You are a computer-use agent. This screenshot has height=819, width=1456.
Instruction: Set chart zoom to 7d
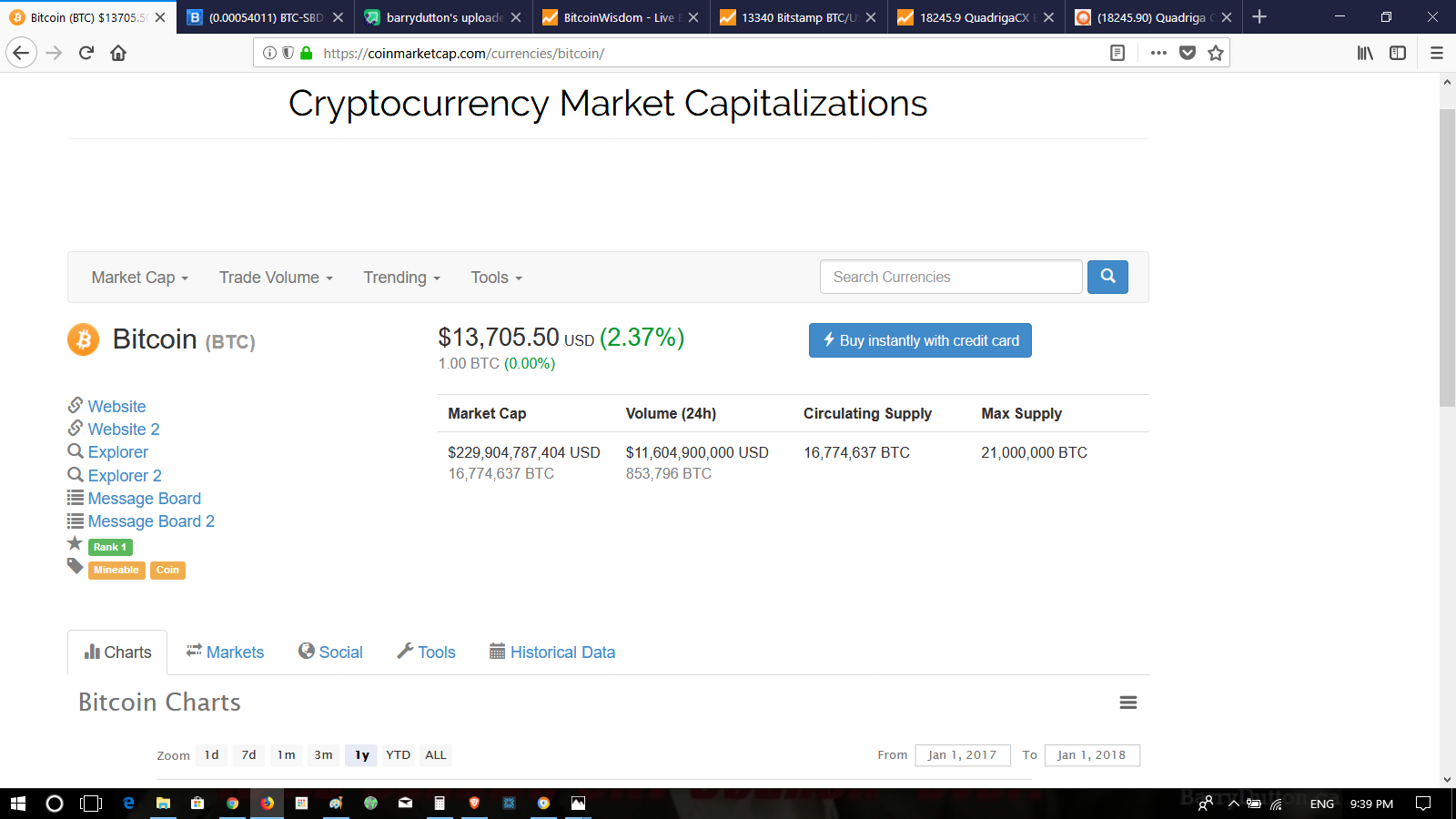pos(248,755)
